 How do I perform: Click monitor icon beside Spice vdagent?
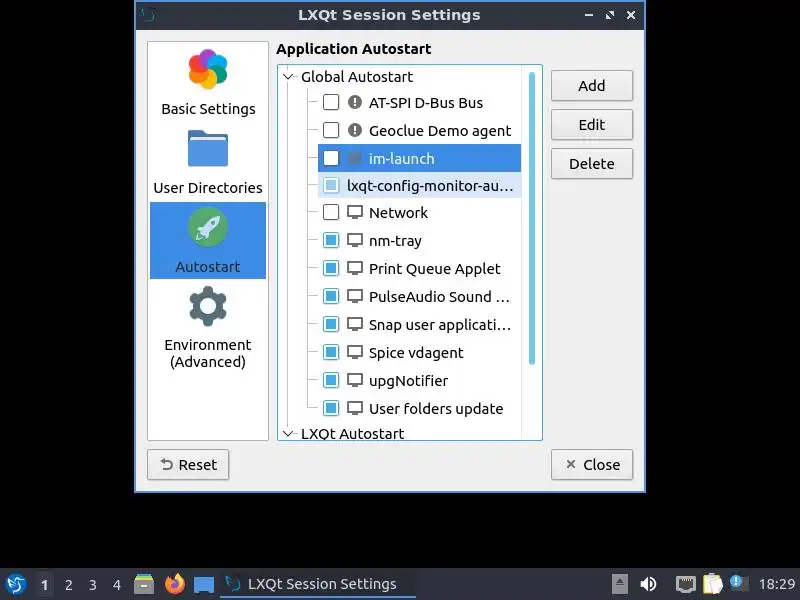click(x=355, y=352)
